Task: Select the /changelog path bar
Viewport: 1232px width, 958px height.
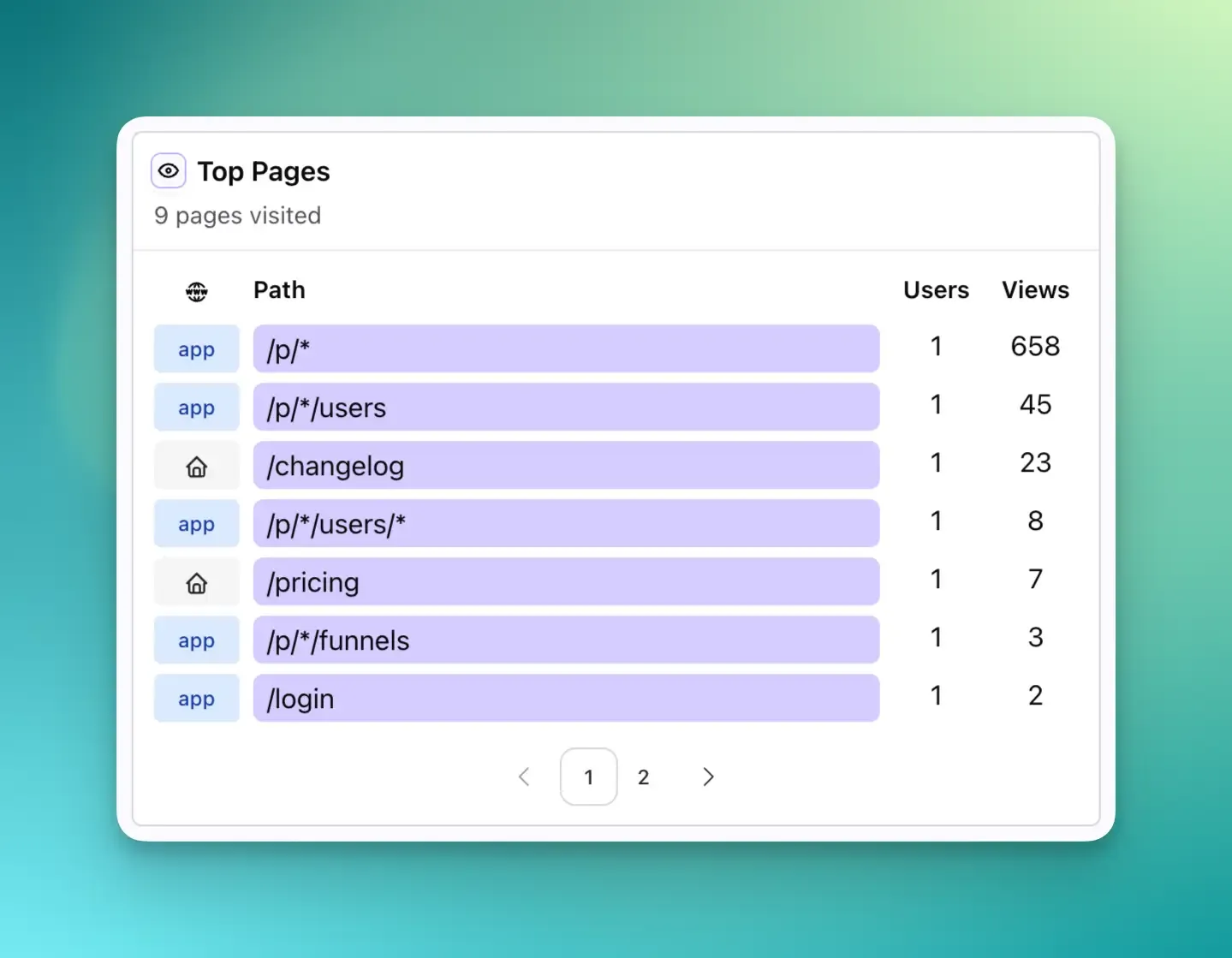Action: pyautogui.click(x=565, y=465)
